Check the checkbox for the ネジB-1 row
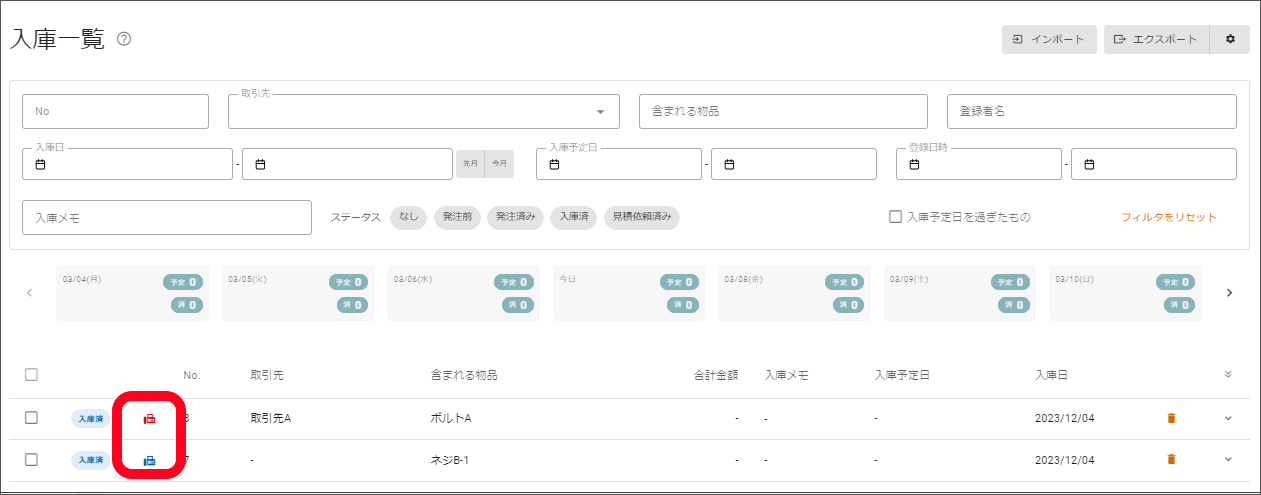This screenshot has height=495, width=1261. [31, 459]
